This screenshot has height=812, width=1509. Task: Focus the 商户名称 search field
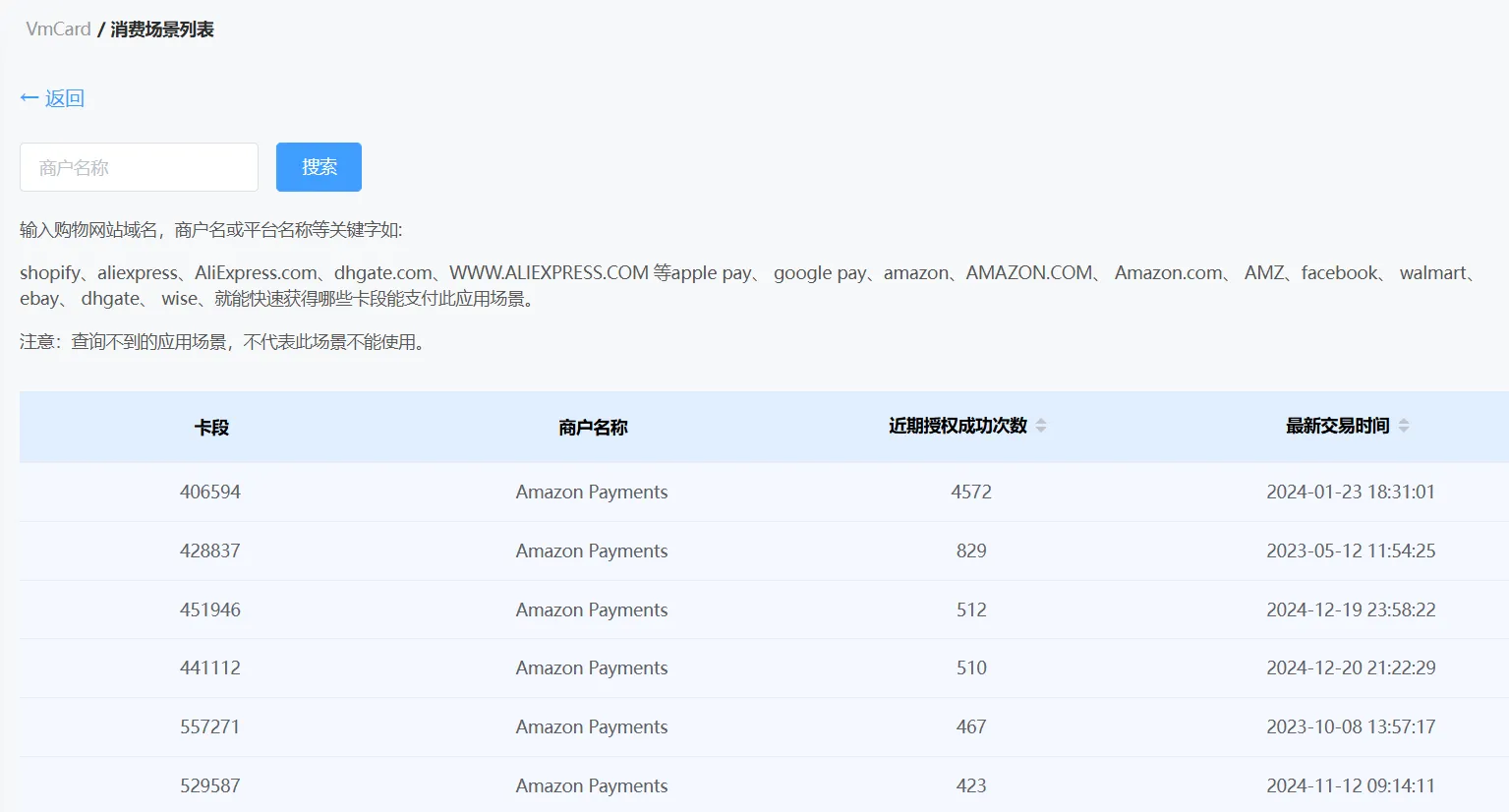[139, 167]
